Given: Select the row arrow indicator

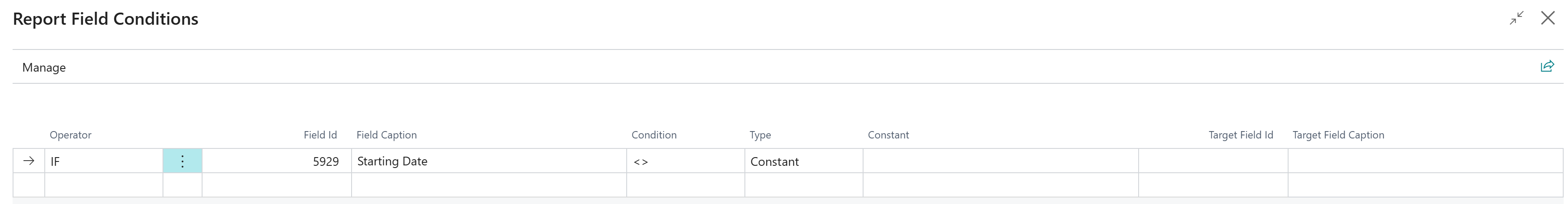Looking at the screenshot, I should 29,161.
